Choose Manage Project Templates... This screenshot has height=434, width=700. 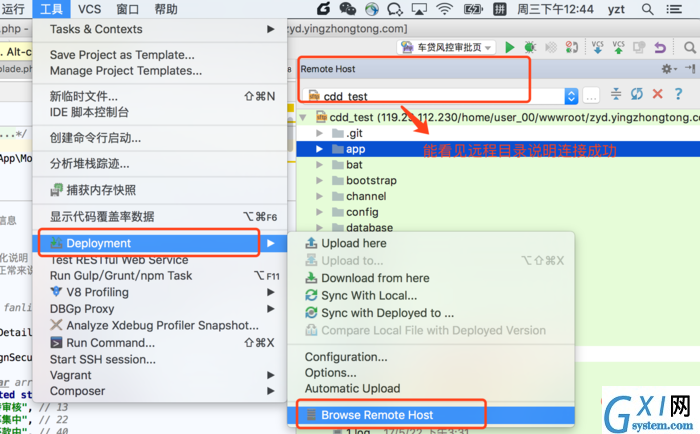(x=160, y=71)
